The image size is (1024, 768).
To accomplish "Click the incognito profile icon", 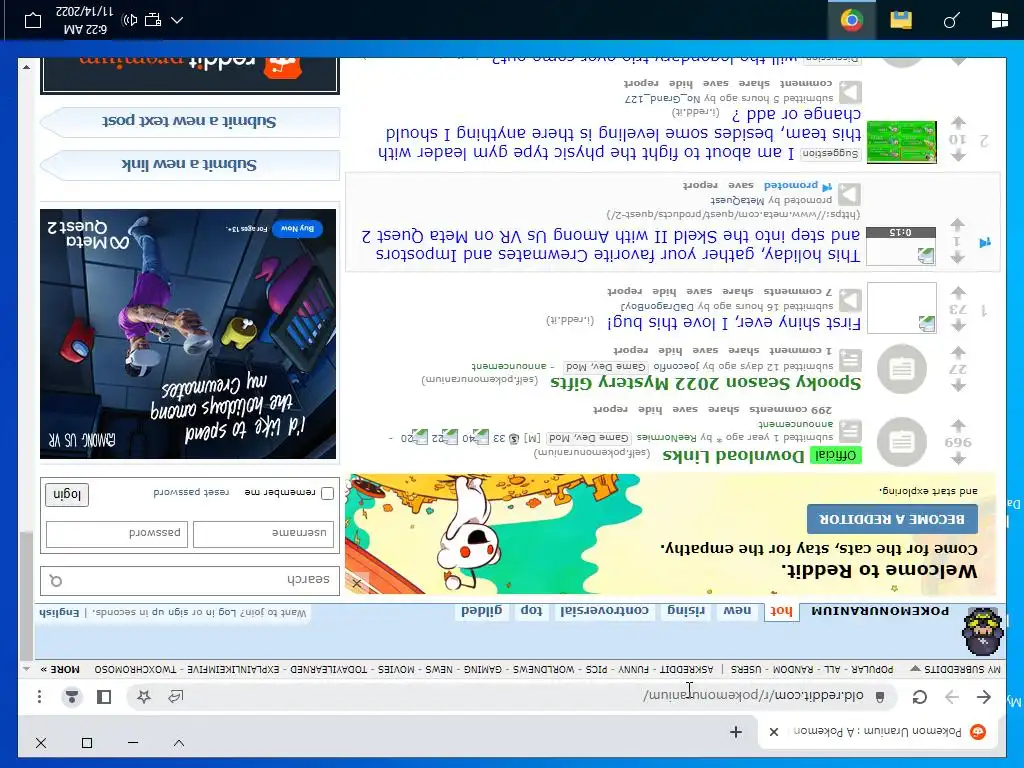I will point(72,697).
